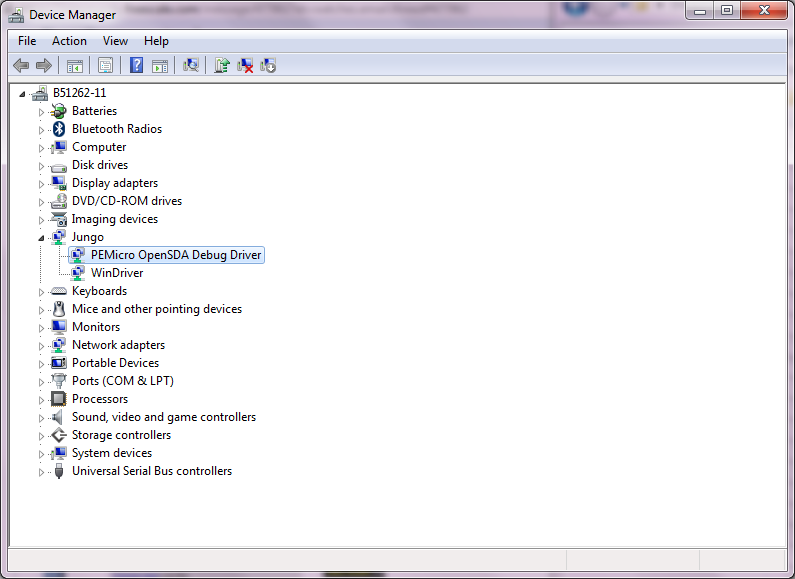Screen dimensions: 795x579
Task: Open the Action menu
Action: click(x=69, y=41)
